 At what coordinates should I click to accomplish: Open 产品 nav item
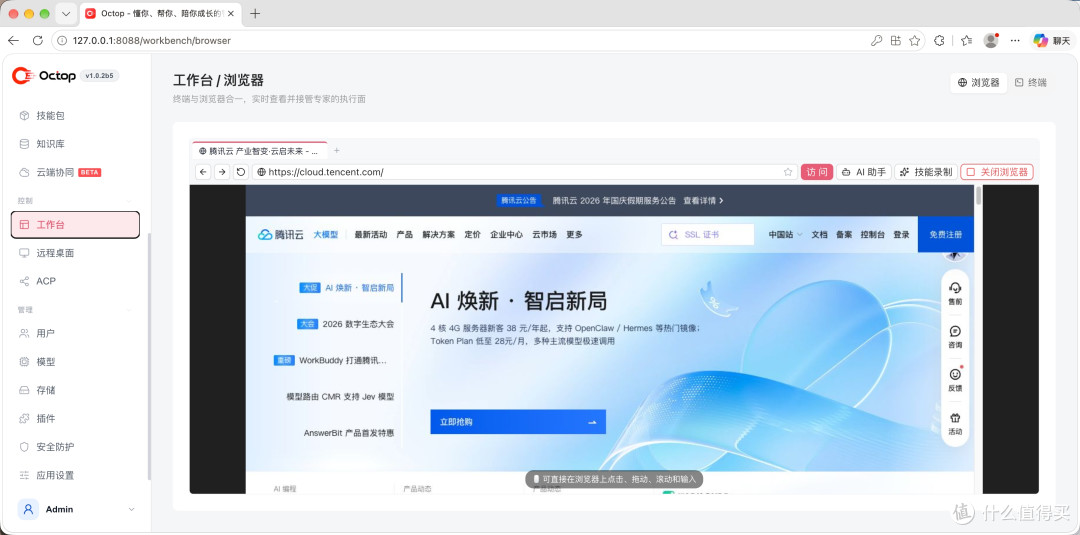point(404,235)
